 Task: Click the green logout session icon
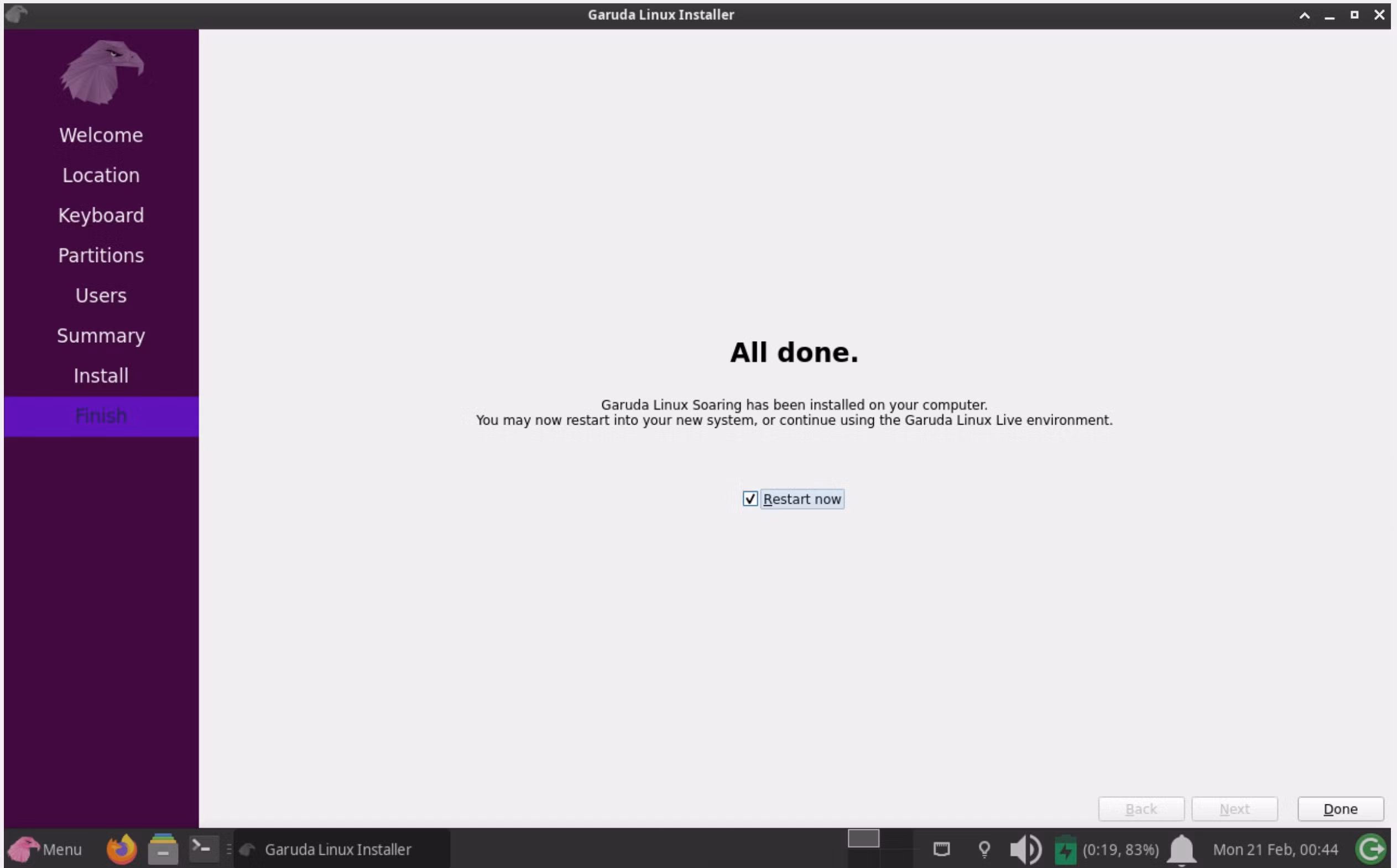[x=1370, y=849]
